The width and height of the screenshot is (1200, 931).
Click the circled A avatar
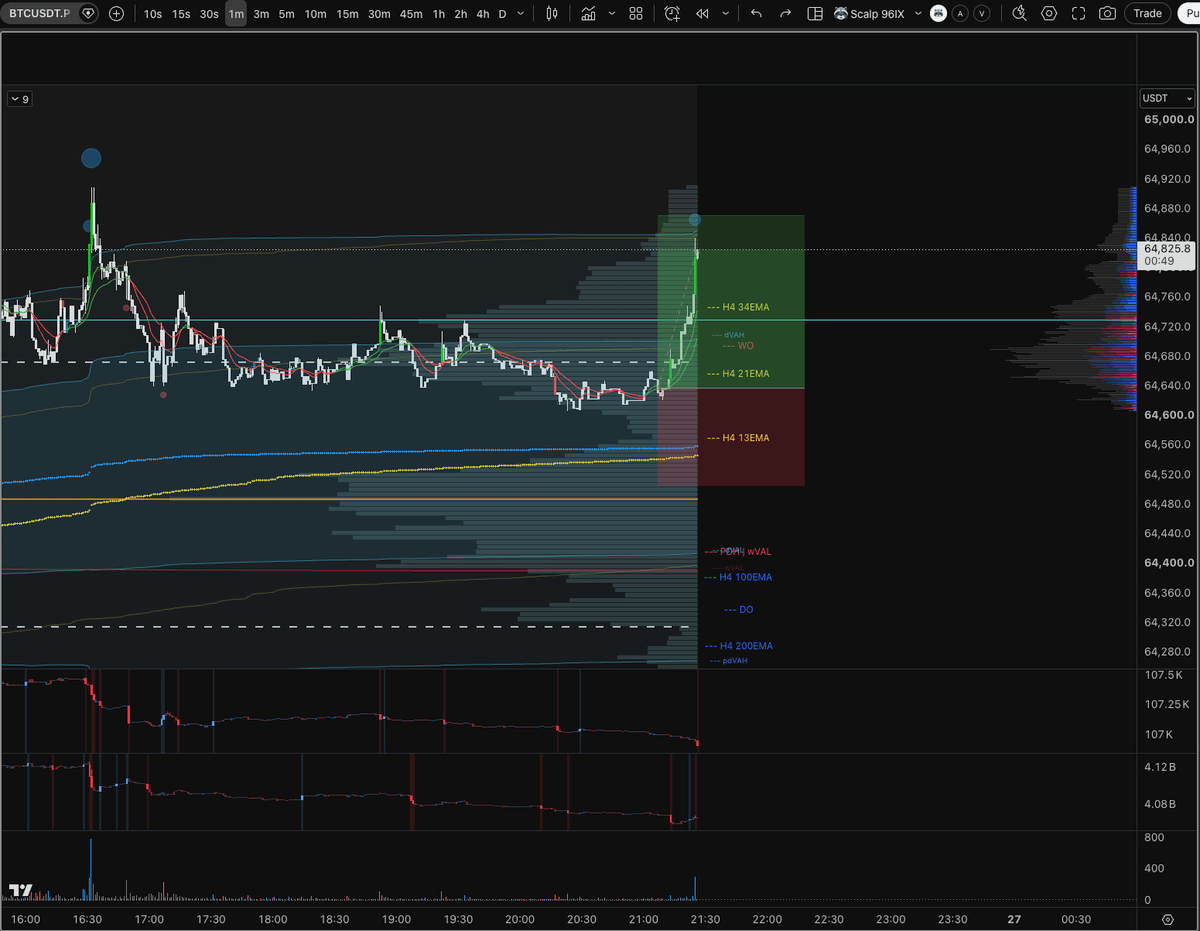point(960,14)
